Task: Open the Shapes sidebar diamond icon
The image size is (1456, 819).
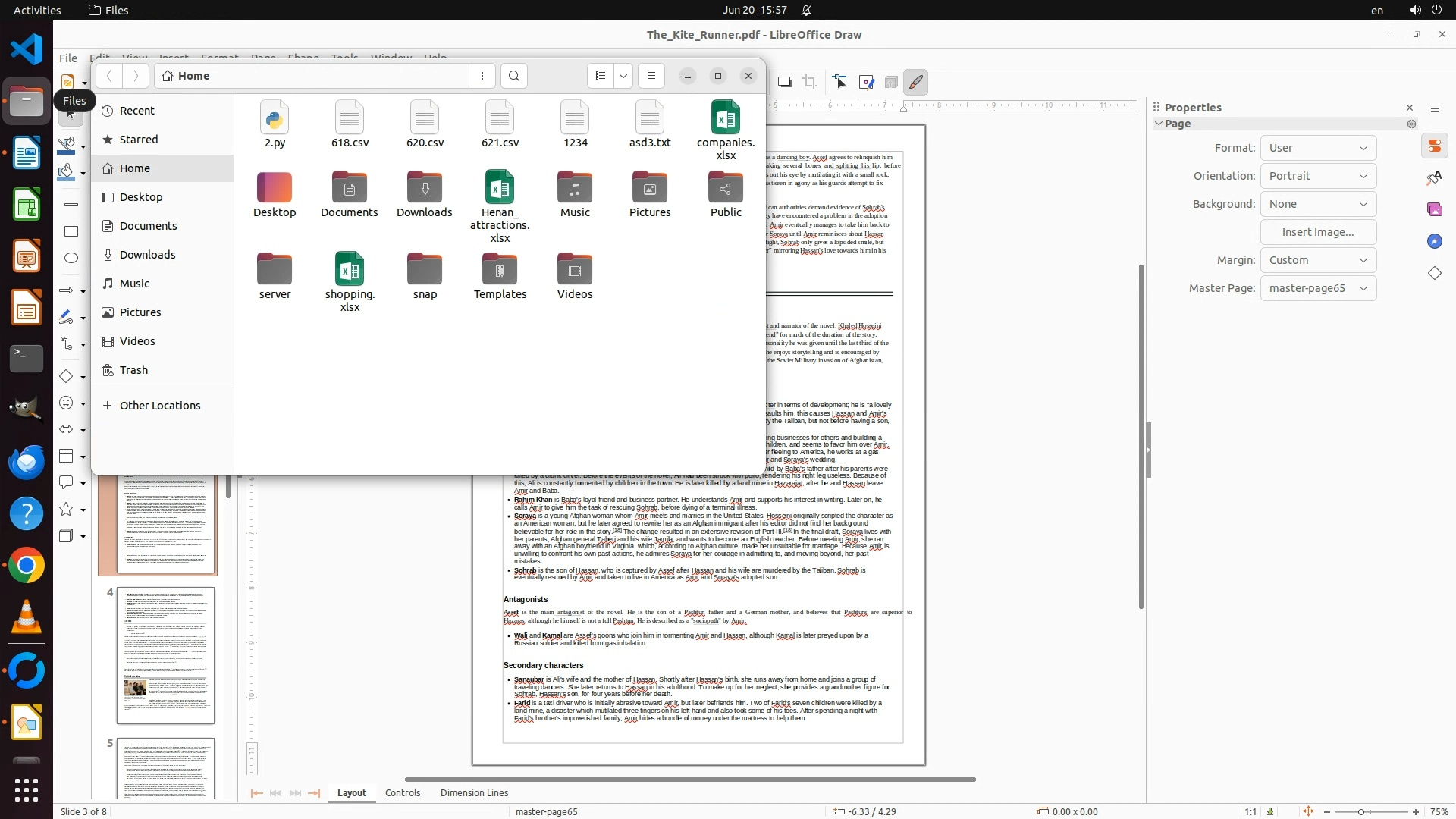Action: [1434, 273]
